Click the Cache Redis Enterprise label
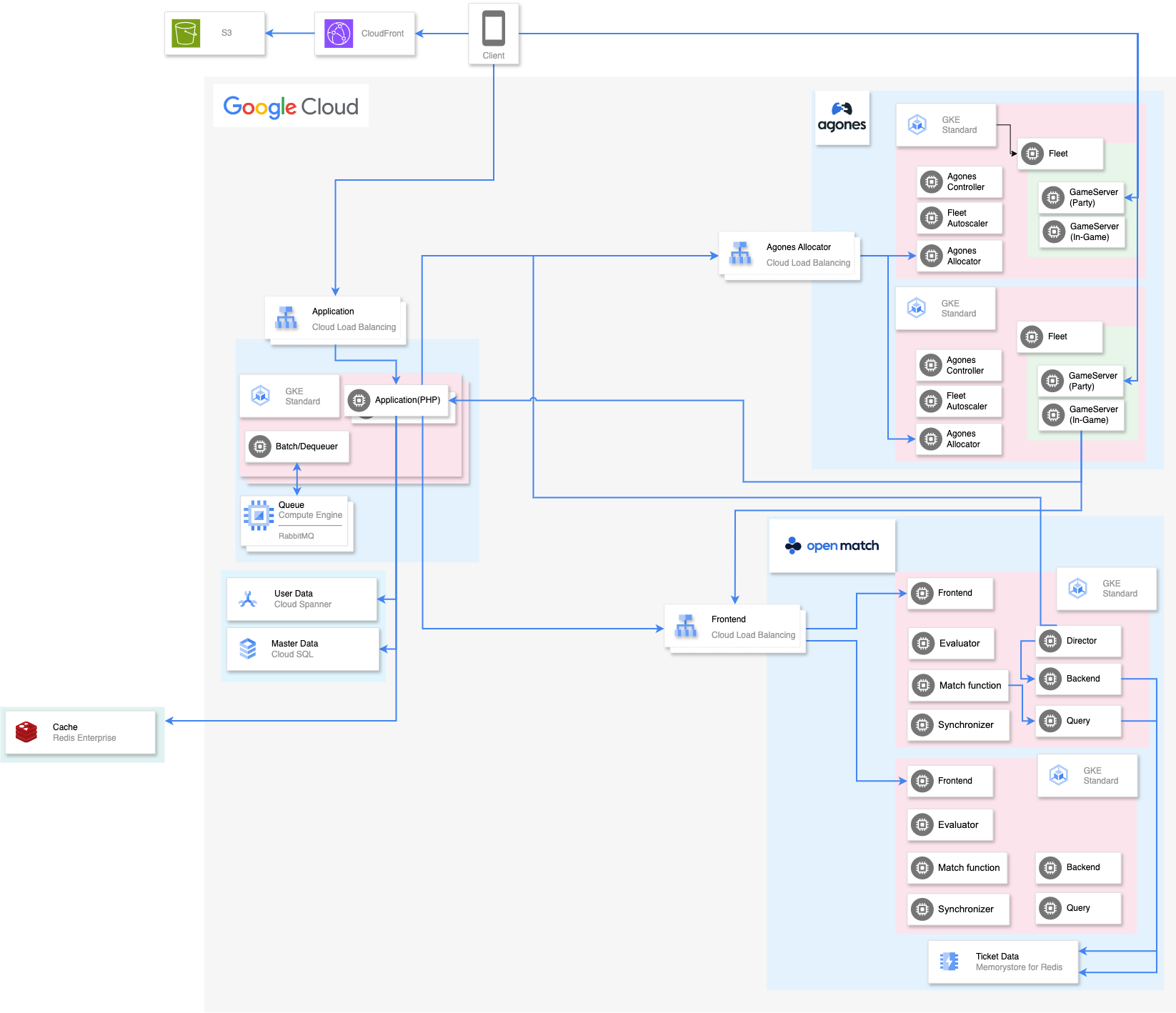 (x=84, y=732)
